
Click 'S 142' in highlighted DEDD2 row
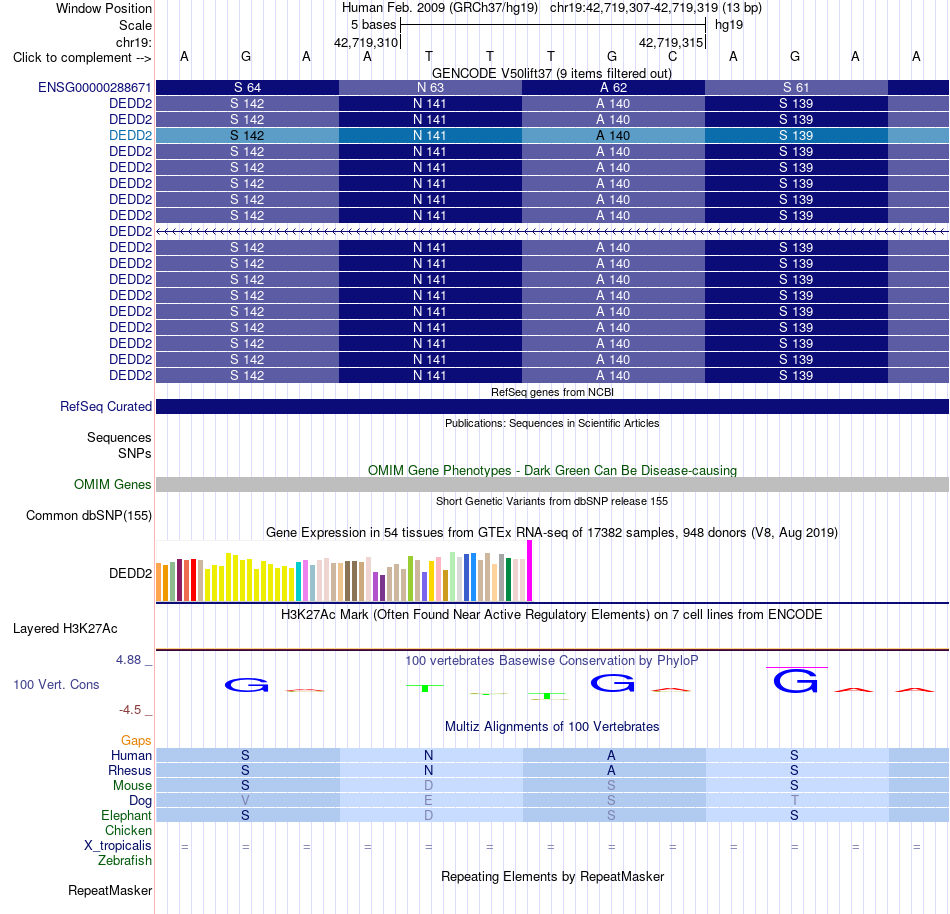pos(247,135)
